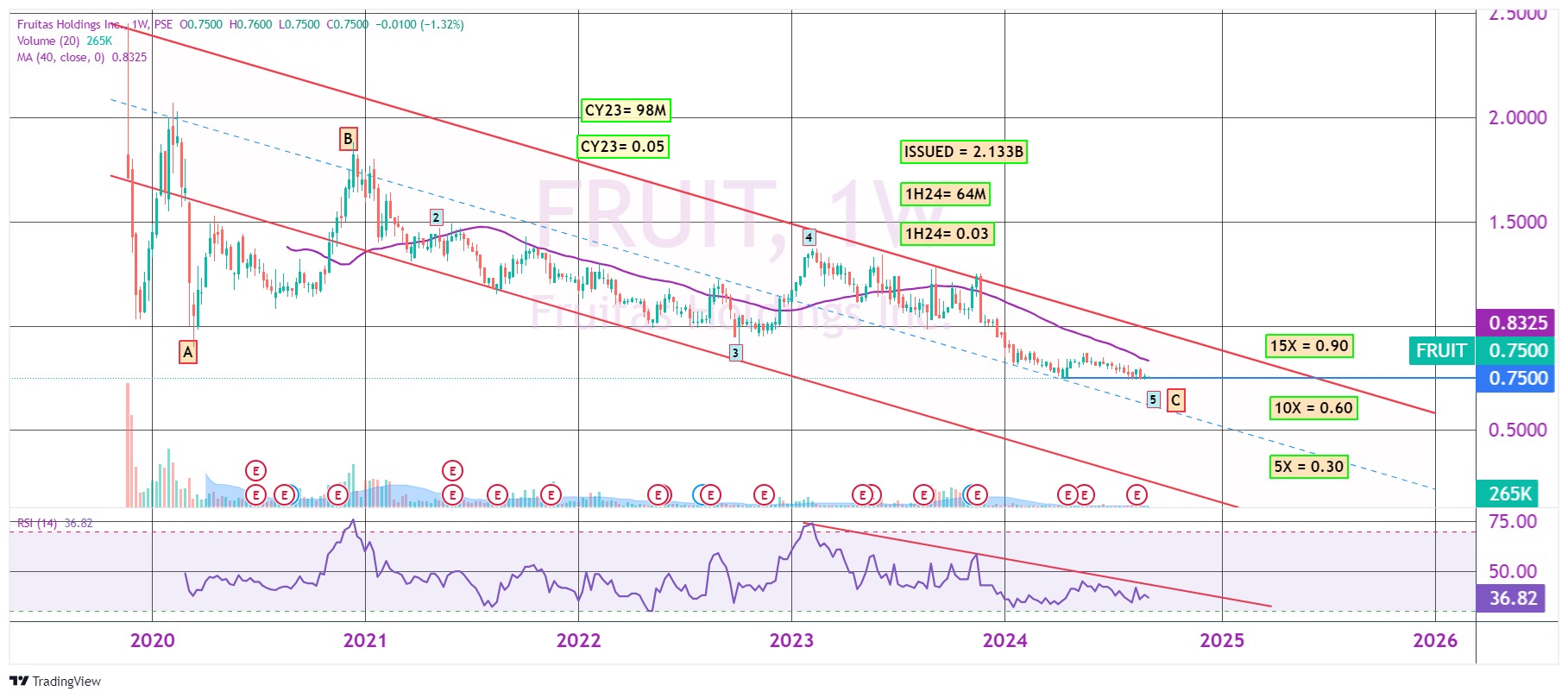Select the Fruitas Holdings Inc. symbol title
Screen dimensions: 1568x698
point(69,24)
